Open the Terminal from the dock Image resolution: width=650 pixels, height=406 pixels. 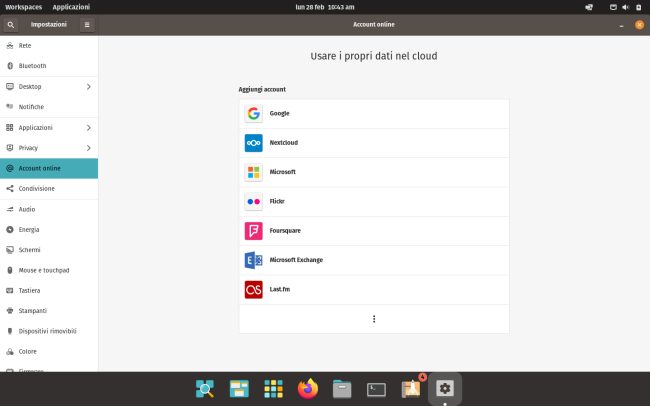click(x=376, y=389)
